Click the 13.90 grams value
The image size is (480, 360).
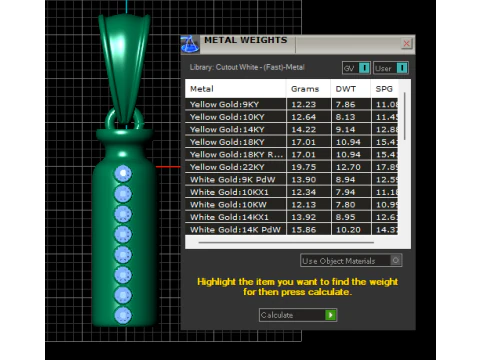[x=303, y=179]
